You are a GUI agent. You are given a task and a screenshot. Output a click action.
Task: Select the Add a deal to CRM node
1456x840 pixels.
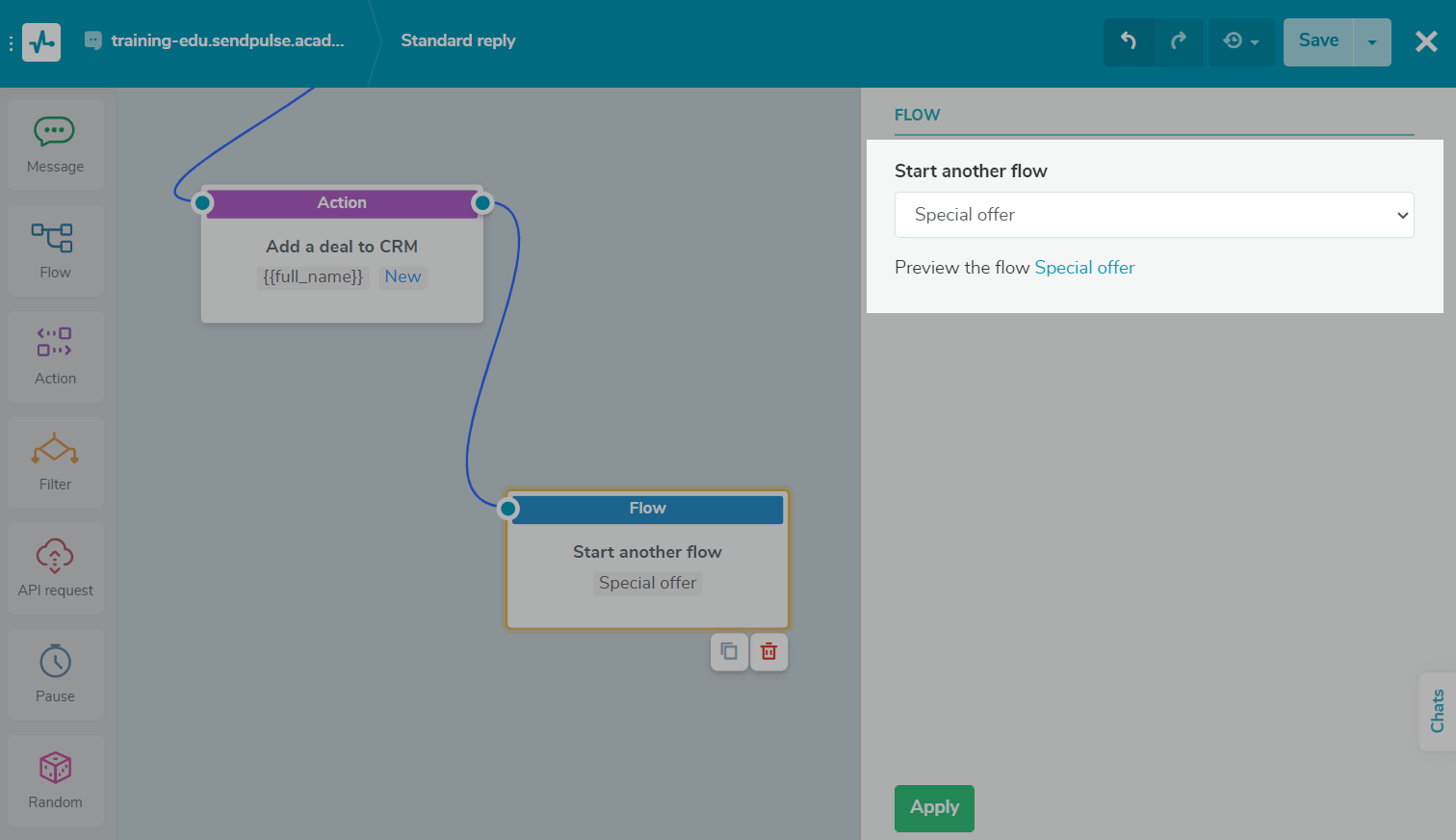click(342, 247)
